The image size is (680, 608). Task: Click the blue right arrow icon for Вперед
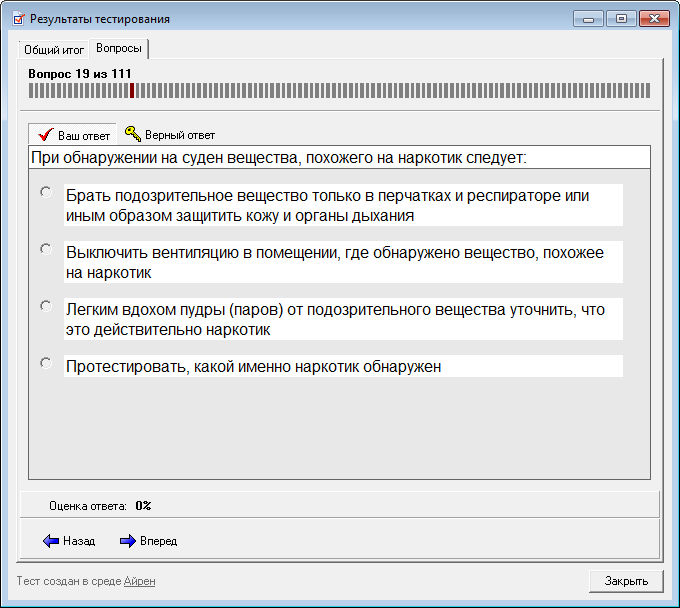pos(127,541)
